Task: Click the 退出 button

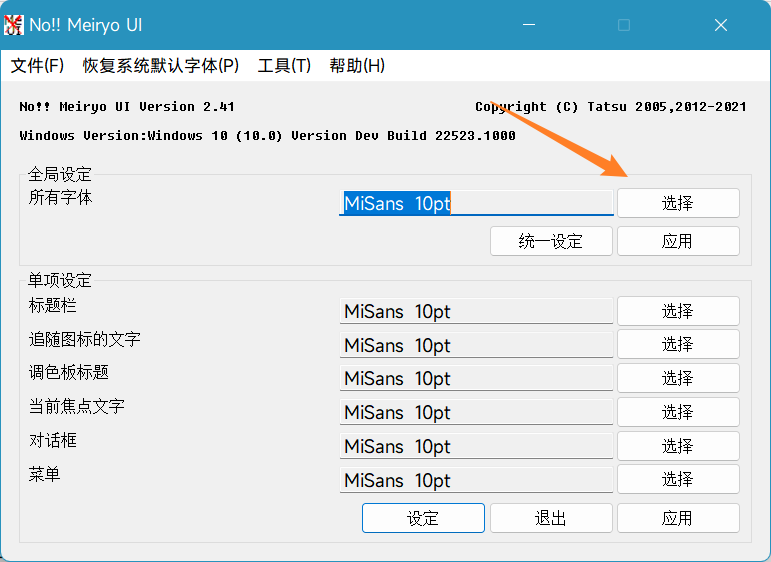Action: [x=551, y=518]
